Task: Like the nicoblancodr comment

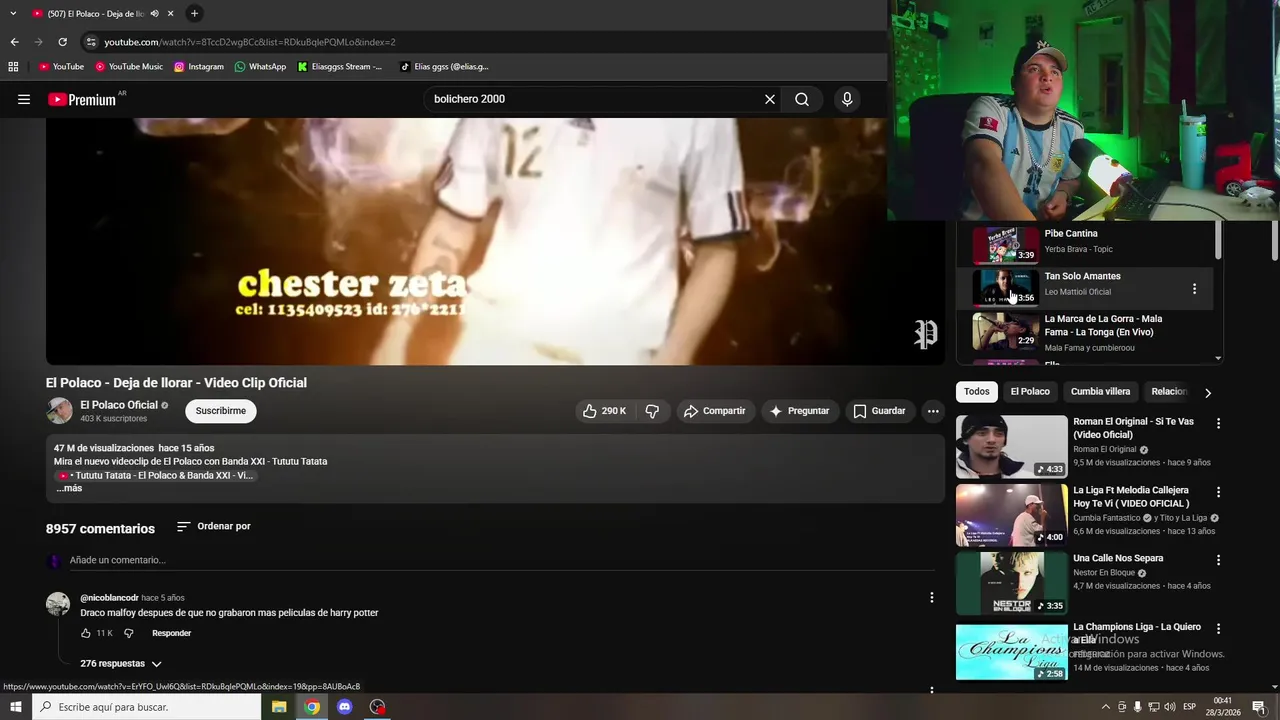Action: point(86,633)
